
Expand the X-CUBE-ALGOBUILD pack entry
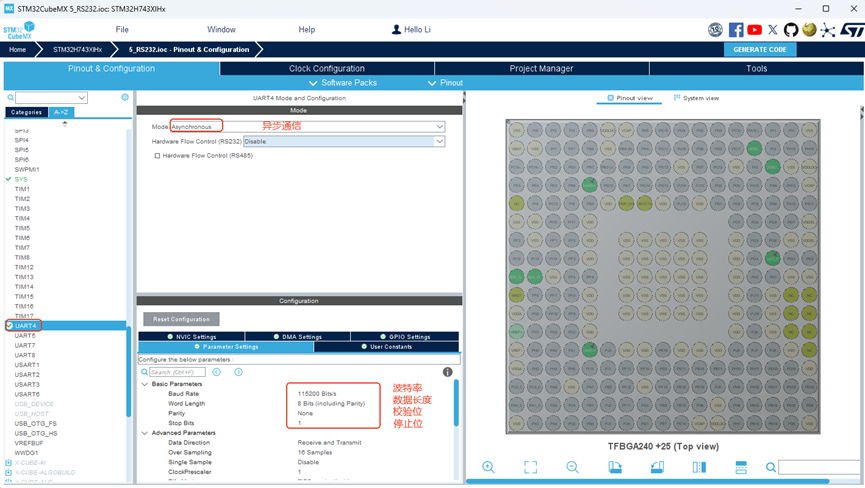pyautogui.click(x=8, y=473)
